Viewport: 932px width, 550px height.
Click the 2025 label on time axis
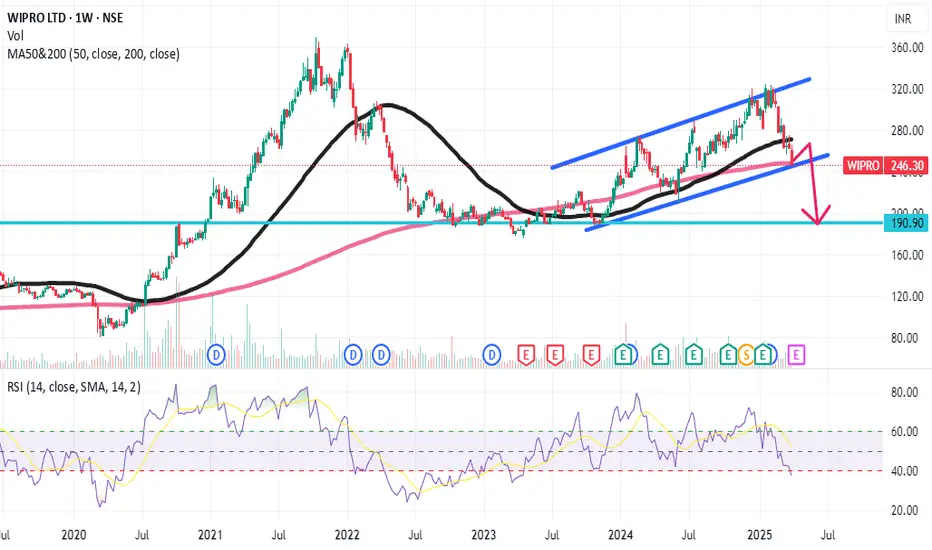click(x=760, y=535)
